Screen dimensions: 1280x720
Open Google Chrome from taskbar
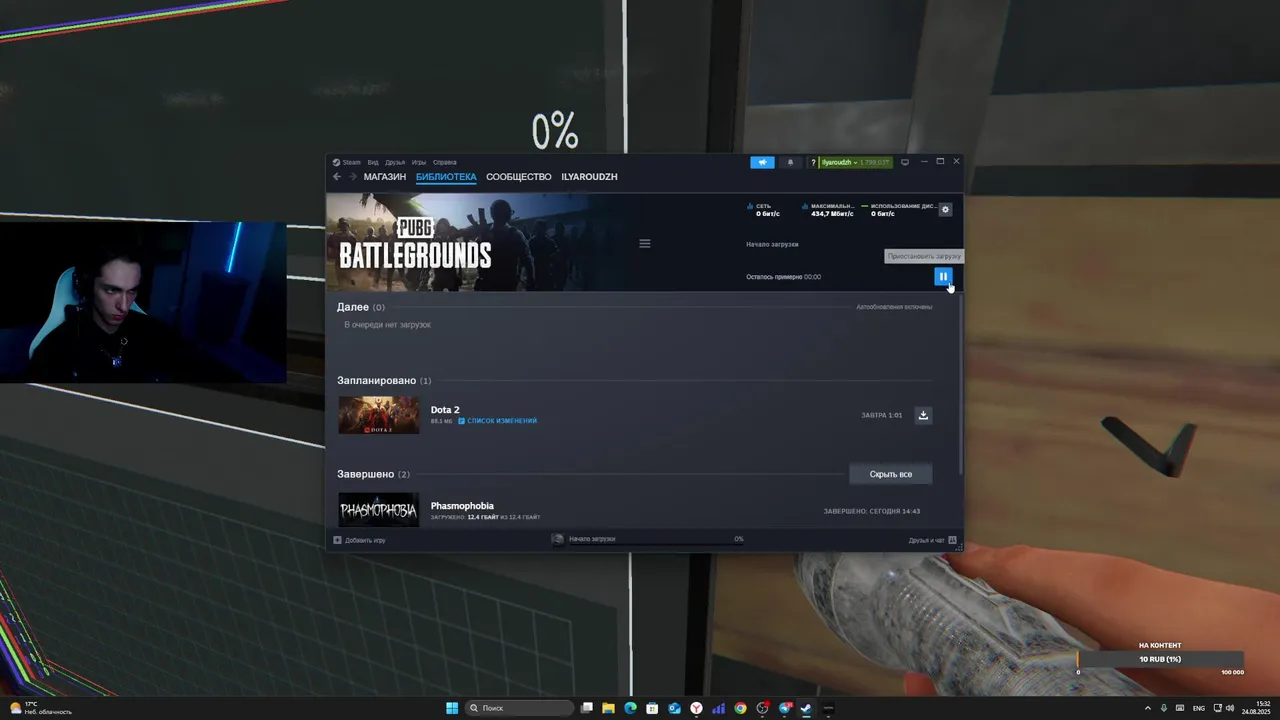pos(740,708)
